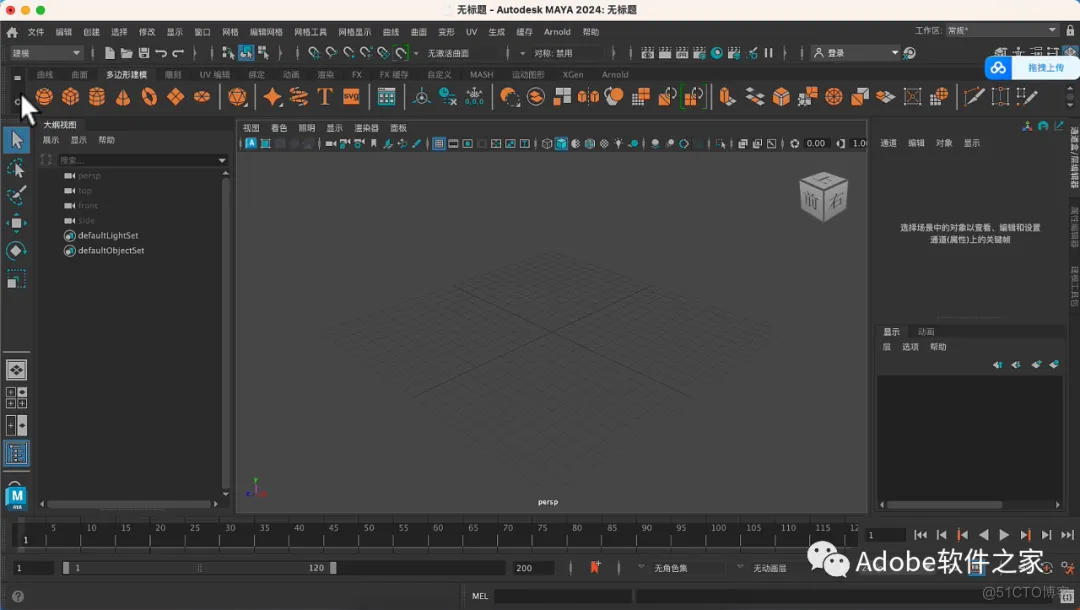Image resolution: width=1080 pixels, height=610 pixels.
Task: Click the Open Scene folder icon
Action: point(127,53)
